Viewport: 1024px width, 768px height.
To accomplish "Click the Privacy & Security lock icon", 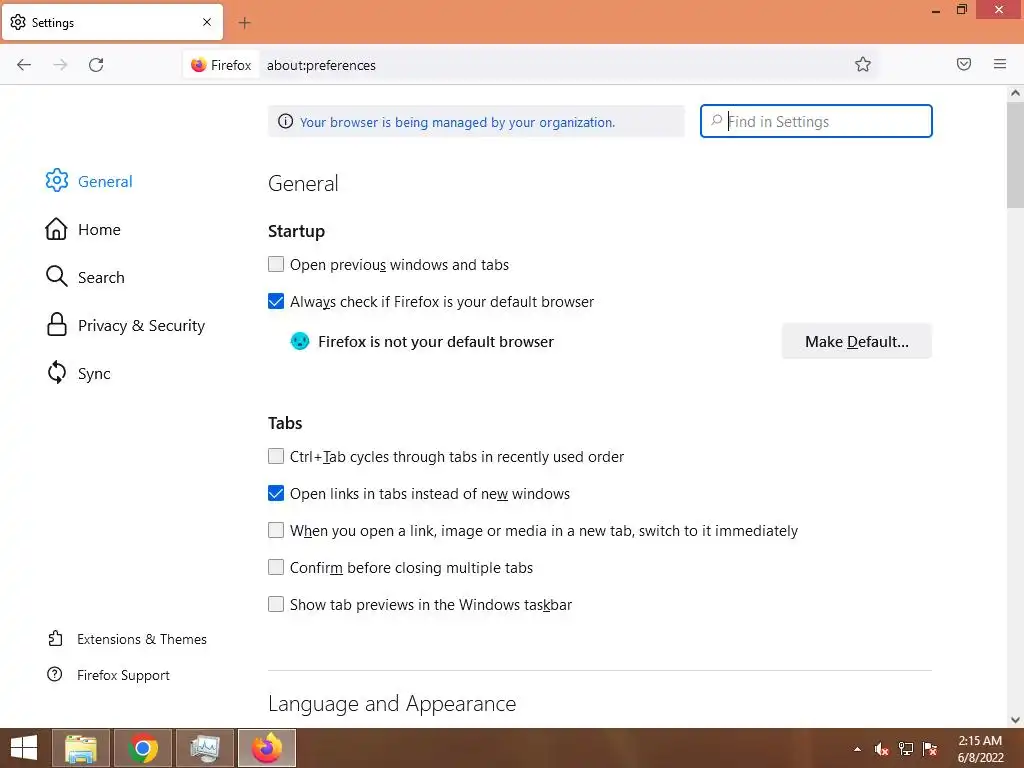I will coord(57,325).
